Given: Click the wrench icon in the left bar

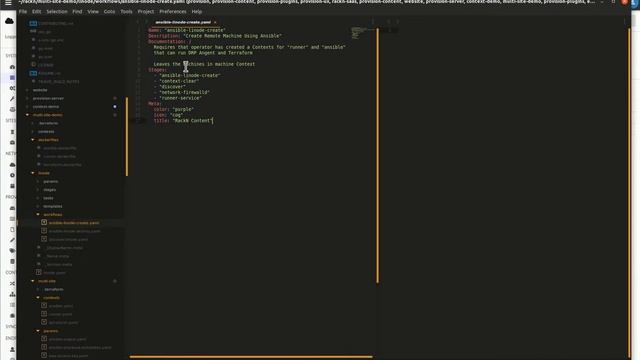Looking at the screenshot, I should (12, 99).
